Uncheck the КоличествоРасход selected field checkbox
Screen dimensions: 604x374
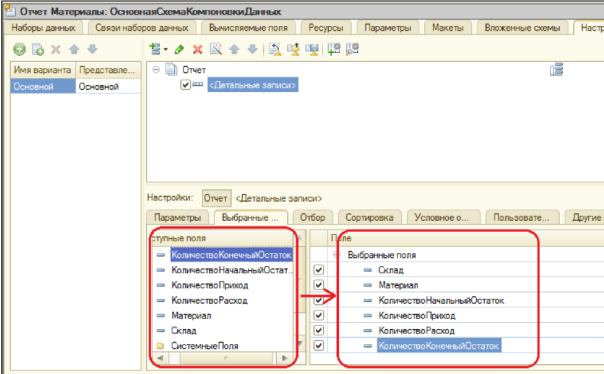pyautogui.click(x=319, y=330)
